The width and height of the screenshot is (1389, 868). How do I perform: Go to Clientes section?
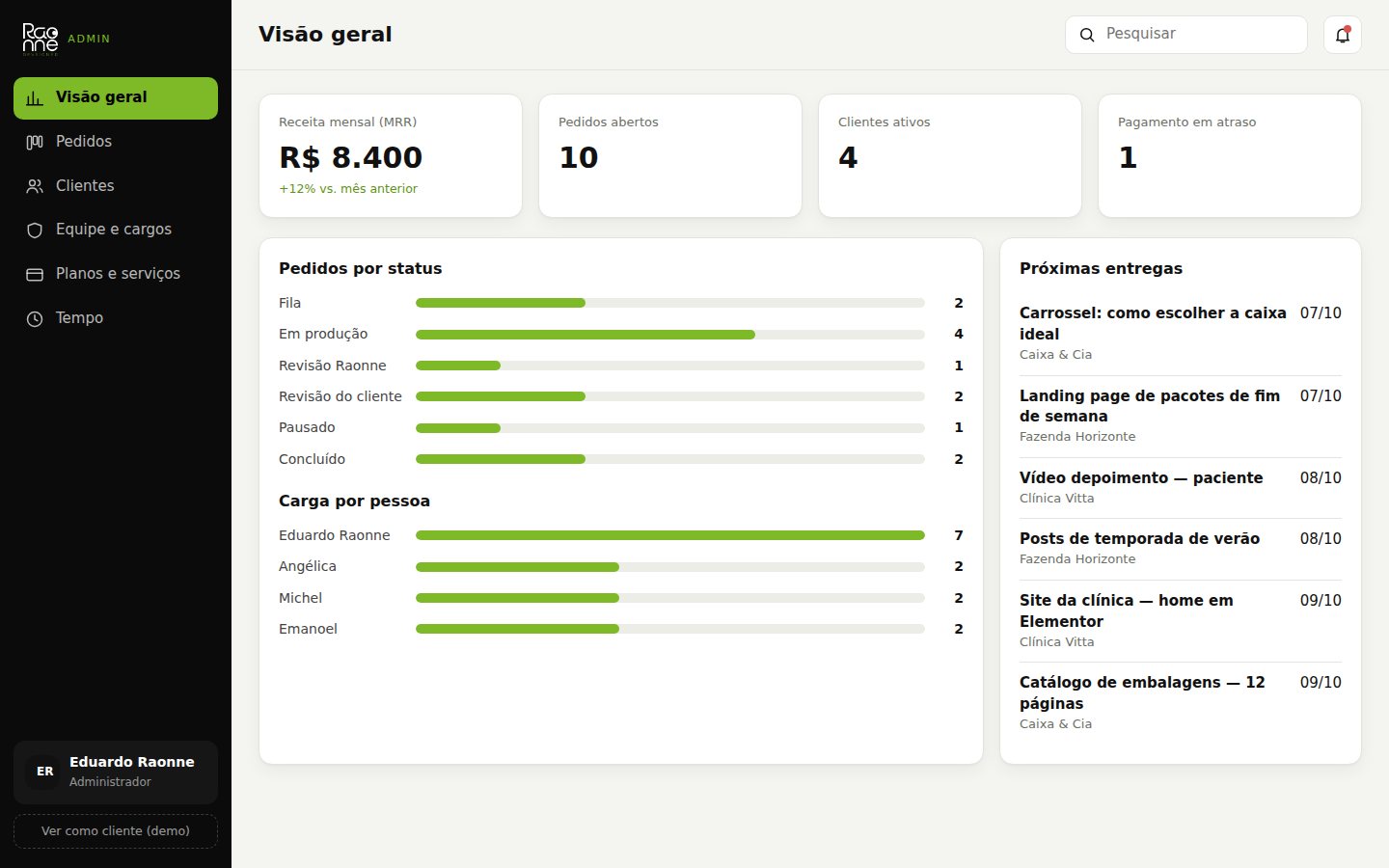point(116,186)
